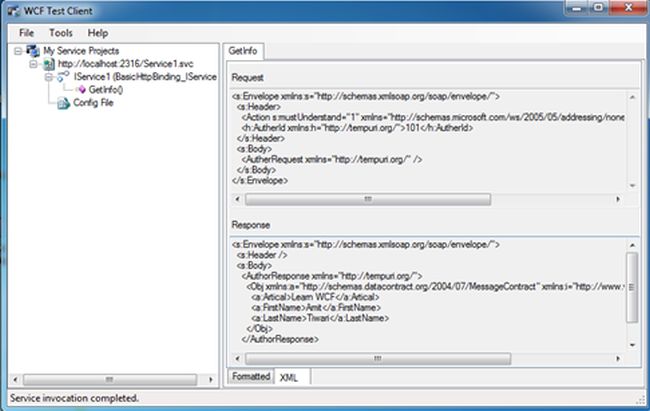Click the My Service Projects computer icon

[33, 51]
